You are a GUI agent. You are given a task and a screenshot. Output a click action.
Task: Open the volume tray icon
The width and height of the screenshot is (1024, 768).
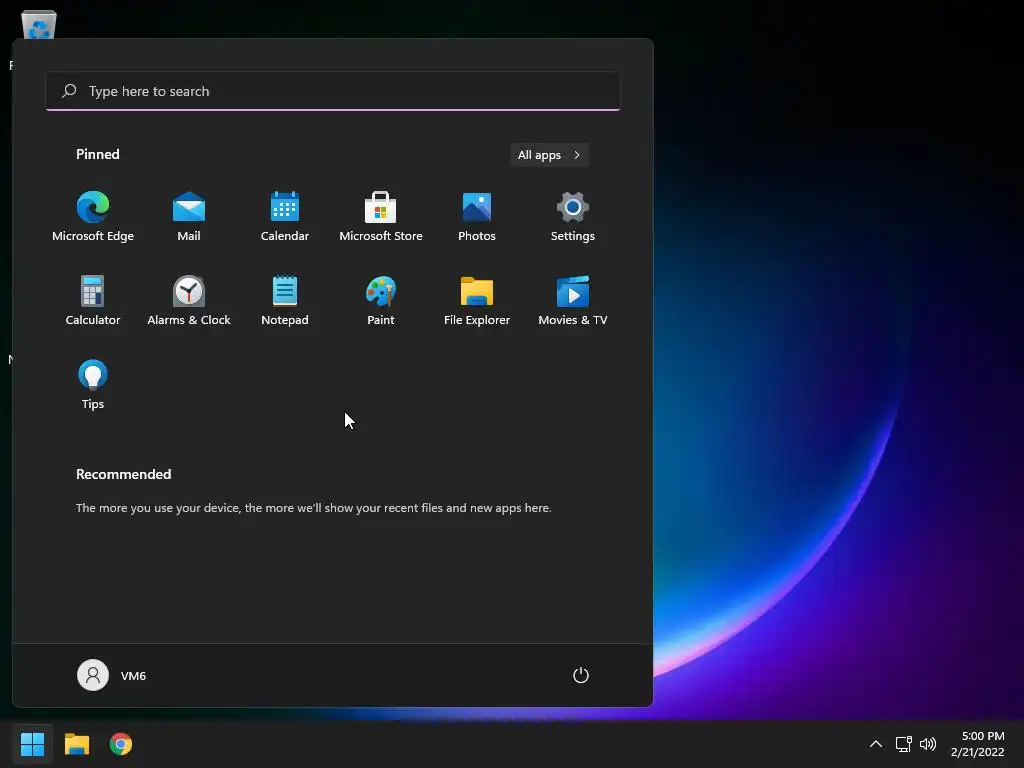927,744
